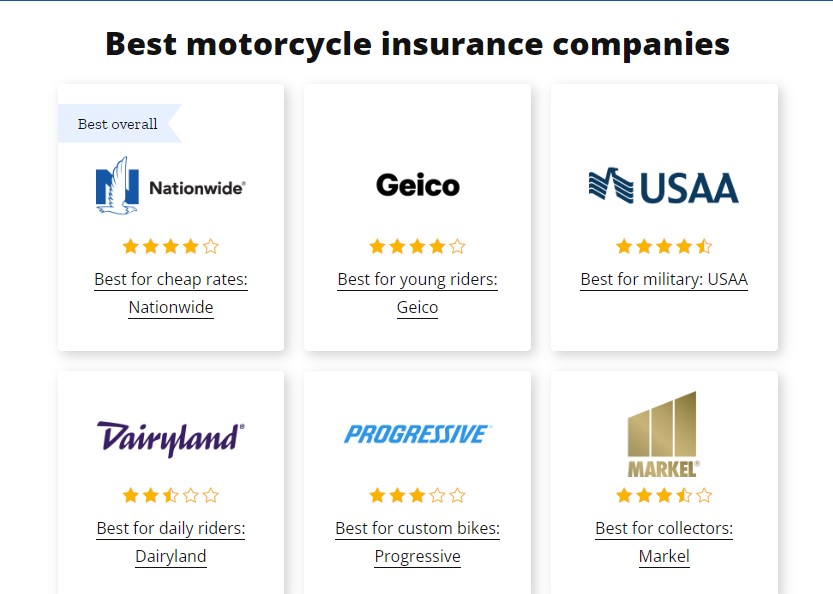Click the Best motorcycle insurance companies heading

coord(416,44)
